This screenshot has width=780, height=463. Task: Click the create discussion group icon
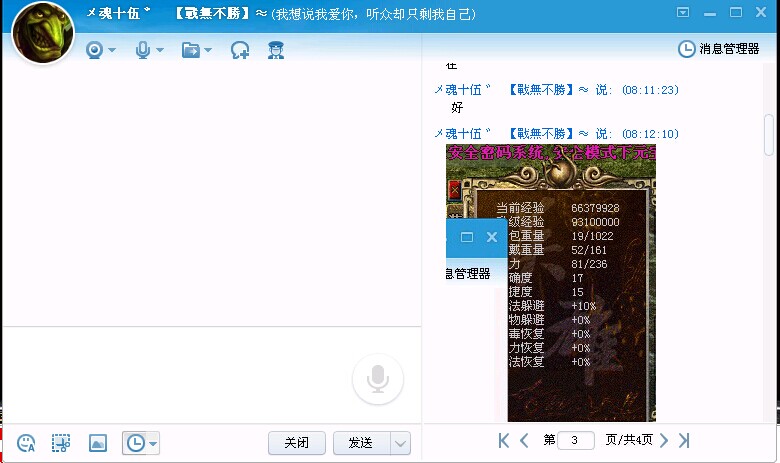click(240, 50)
